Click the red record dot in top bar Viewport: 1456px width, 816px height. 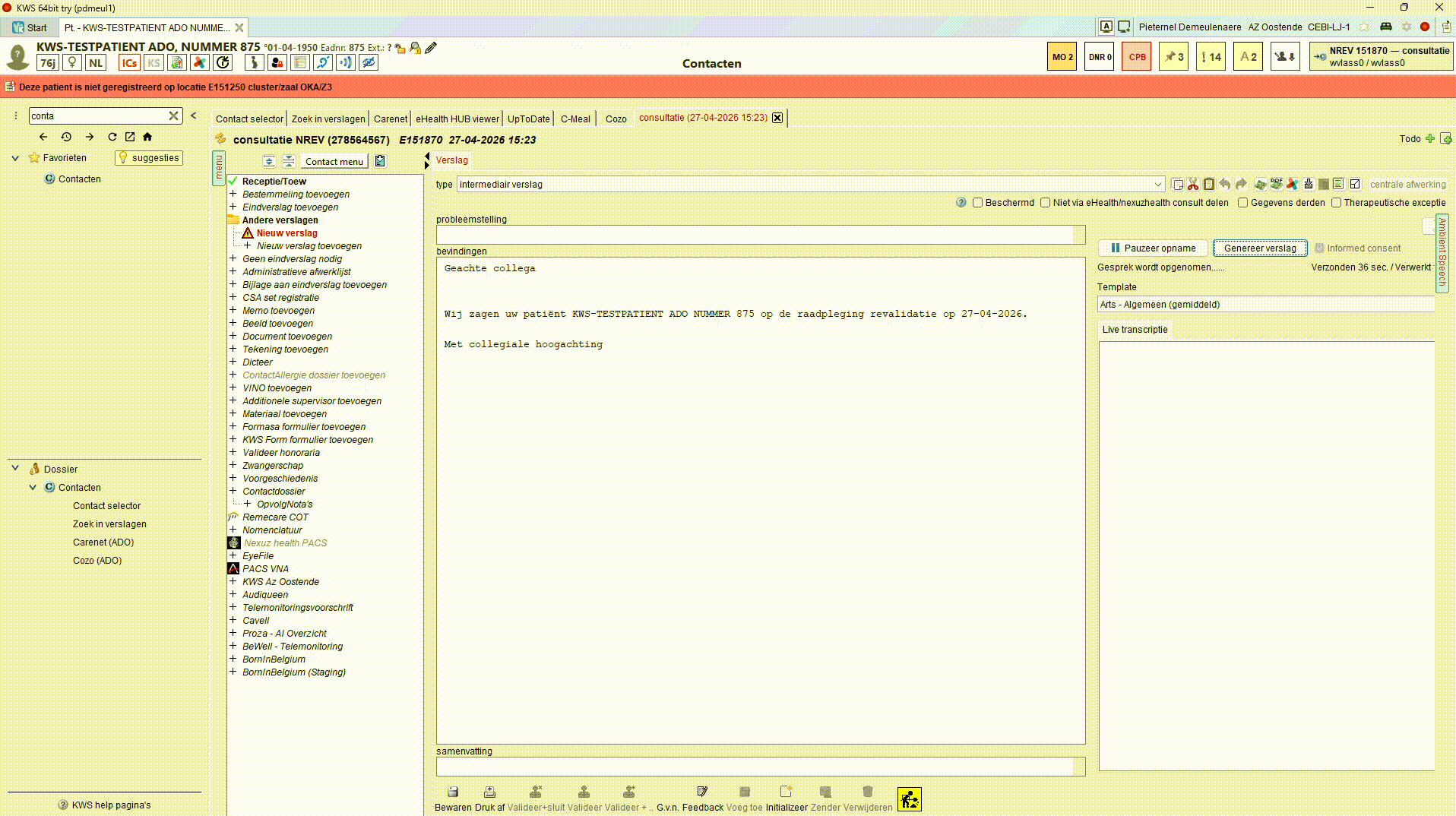coord(1425,27)
